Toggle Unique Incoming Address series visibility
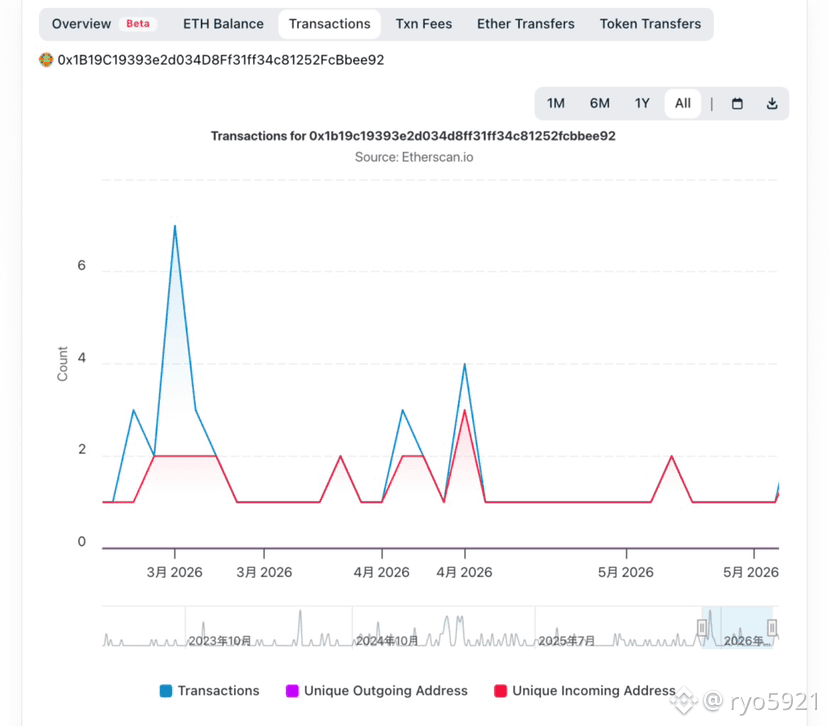The image size is (829, 726). [585, 691]
